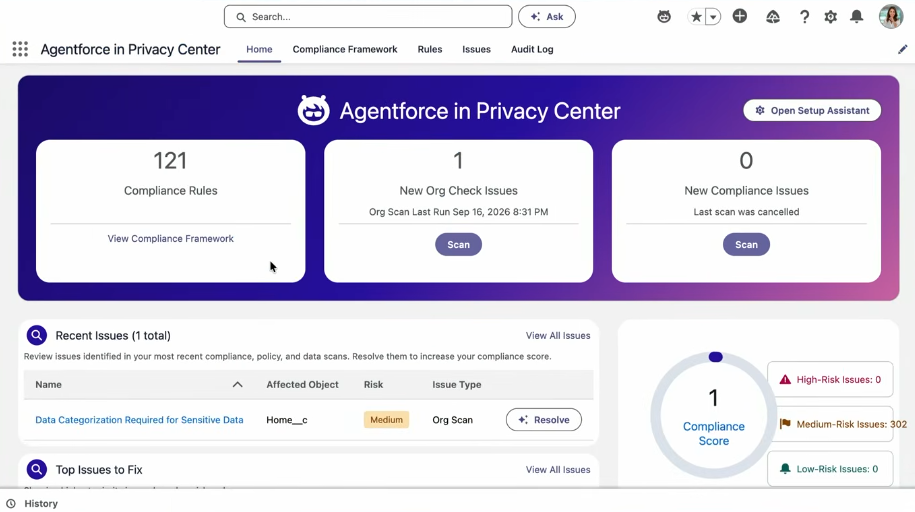
Task: Click the Compliance Score ring indicator
Action: [x=713, y=415]
